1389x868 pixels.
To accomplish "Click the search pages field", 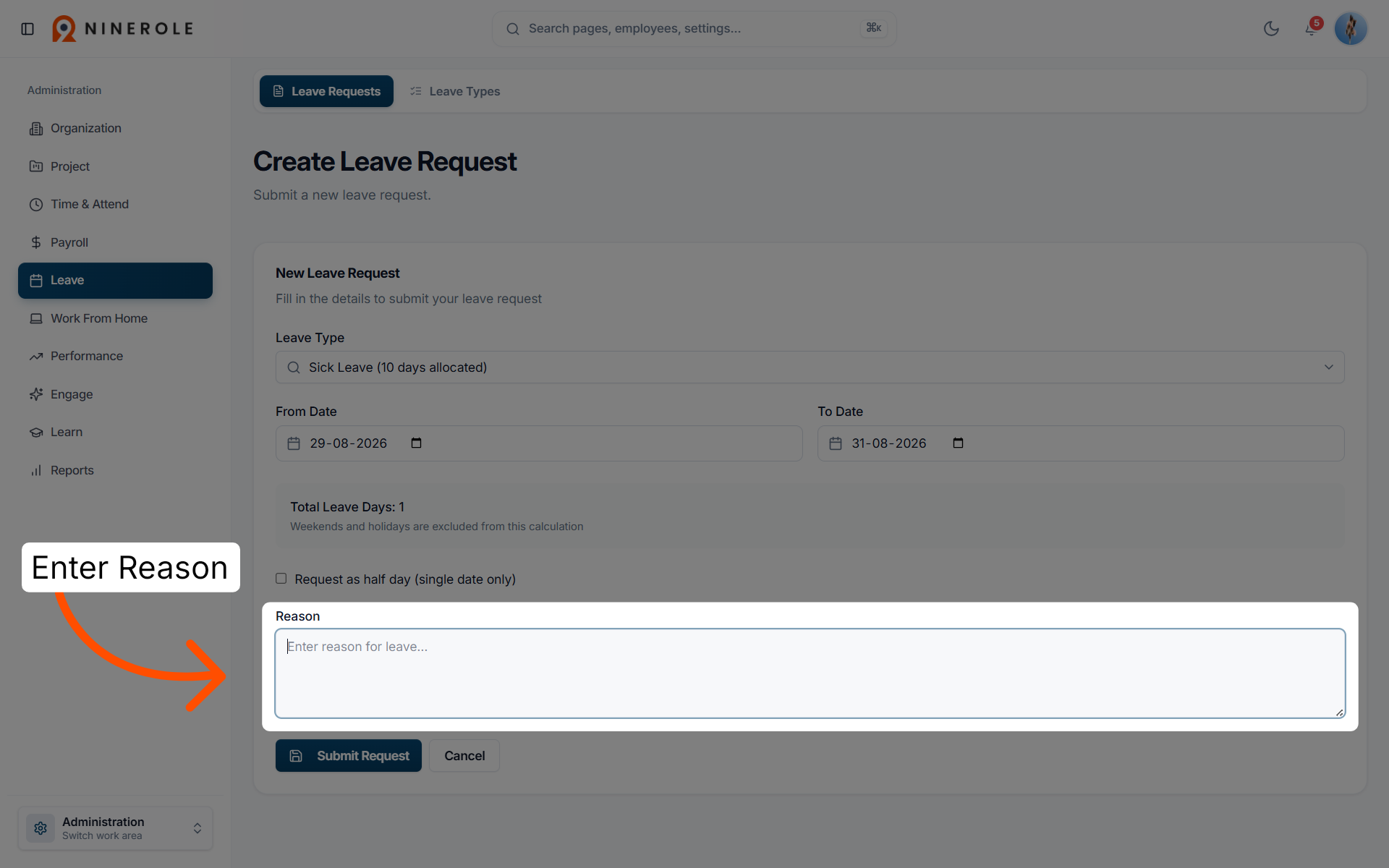I will click(694, 29).
